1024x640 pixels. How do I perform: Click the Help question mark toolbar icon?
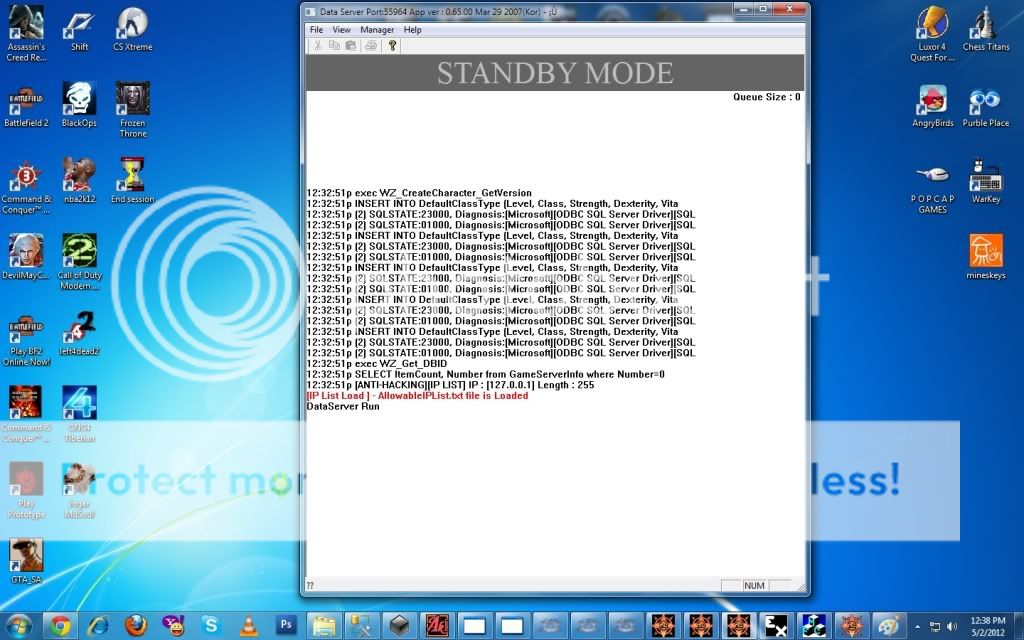392,46
